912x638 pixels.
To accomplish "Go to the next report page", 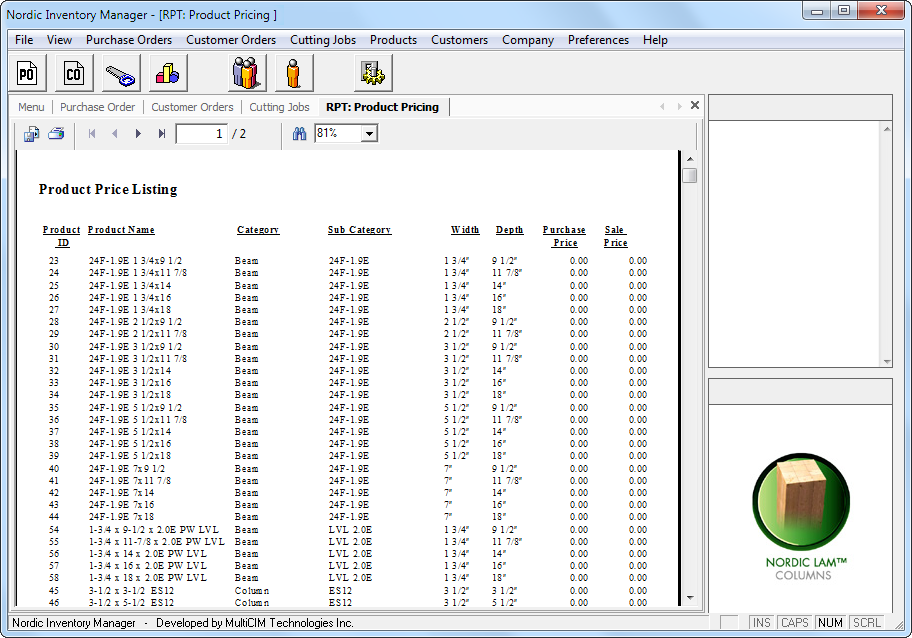I will [139, 134].
